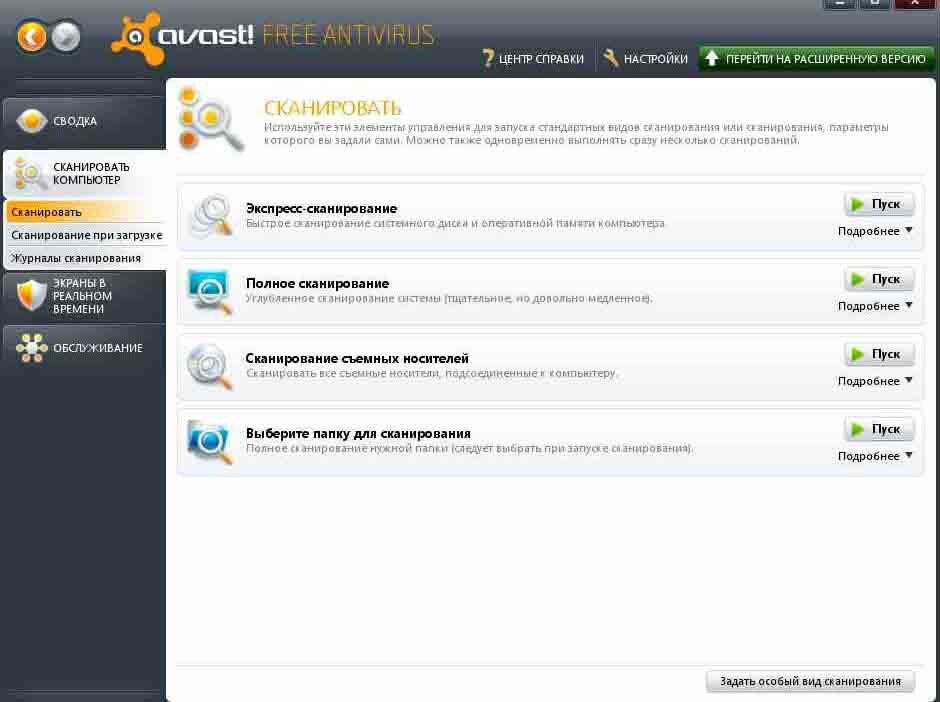
Task: Expand Подробнее under Экспресс-сканирование
Action: pyautogui.click(x=875, y=231)
